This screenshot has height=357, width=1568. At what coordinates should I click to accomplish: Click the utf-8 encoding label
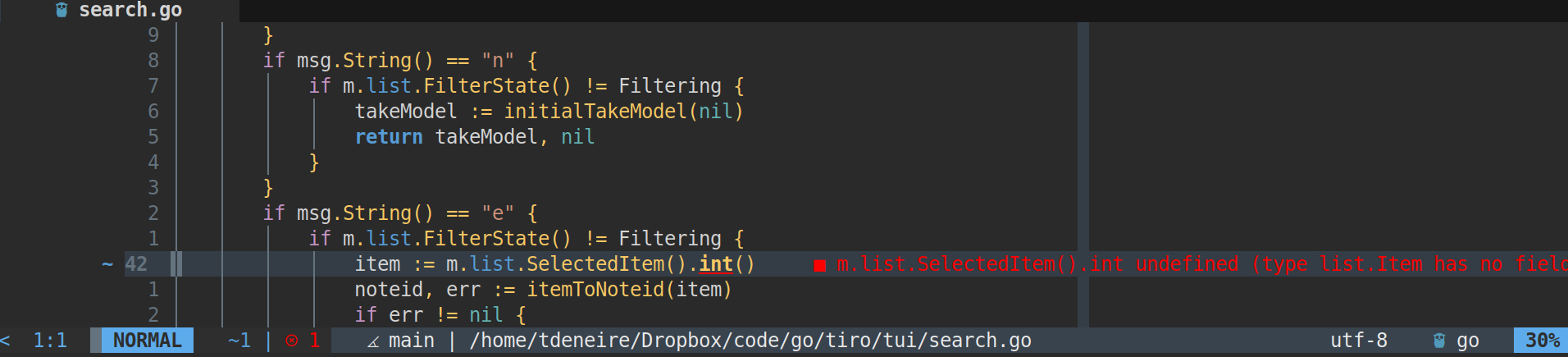1359,341
